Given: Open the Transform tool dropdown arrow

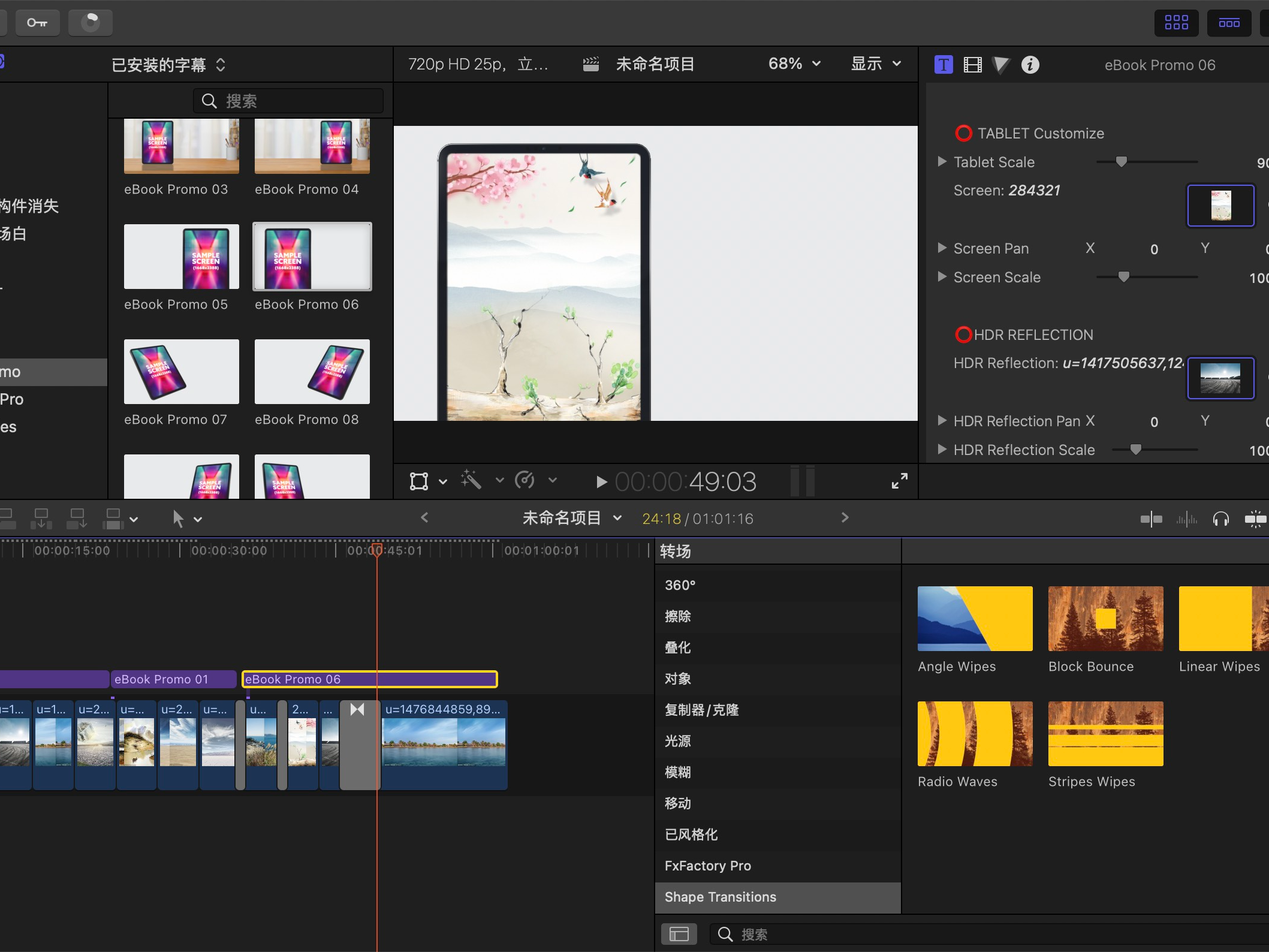Looking at the screenshot, I should click(443, 481).
